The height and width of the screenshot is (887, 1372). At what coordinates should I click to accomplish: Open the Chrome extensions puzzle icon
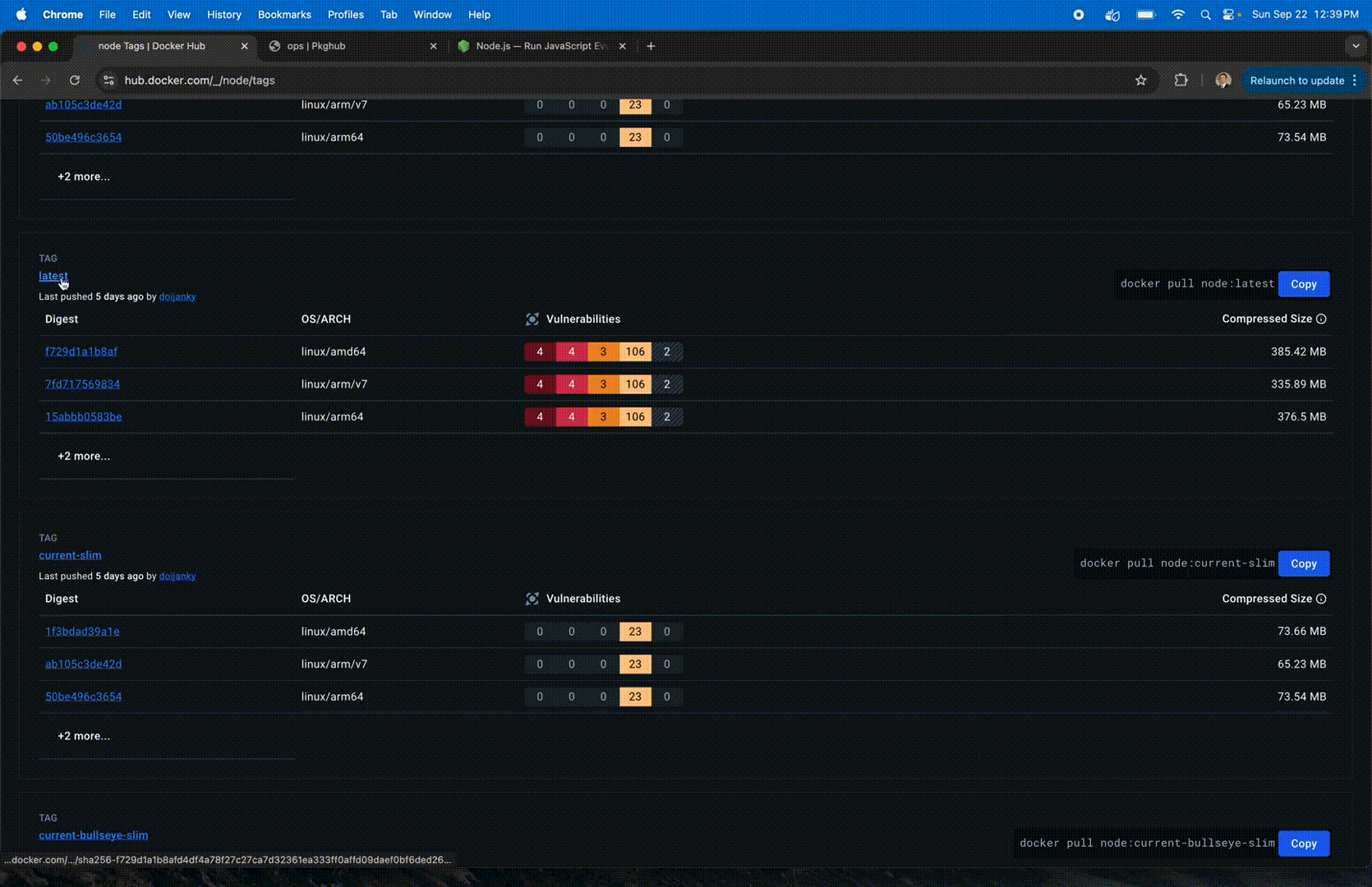(x=1181, y=80)
